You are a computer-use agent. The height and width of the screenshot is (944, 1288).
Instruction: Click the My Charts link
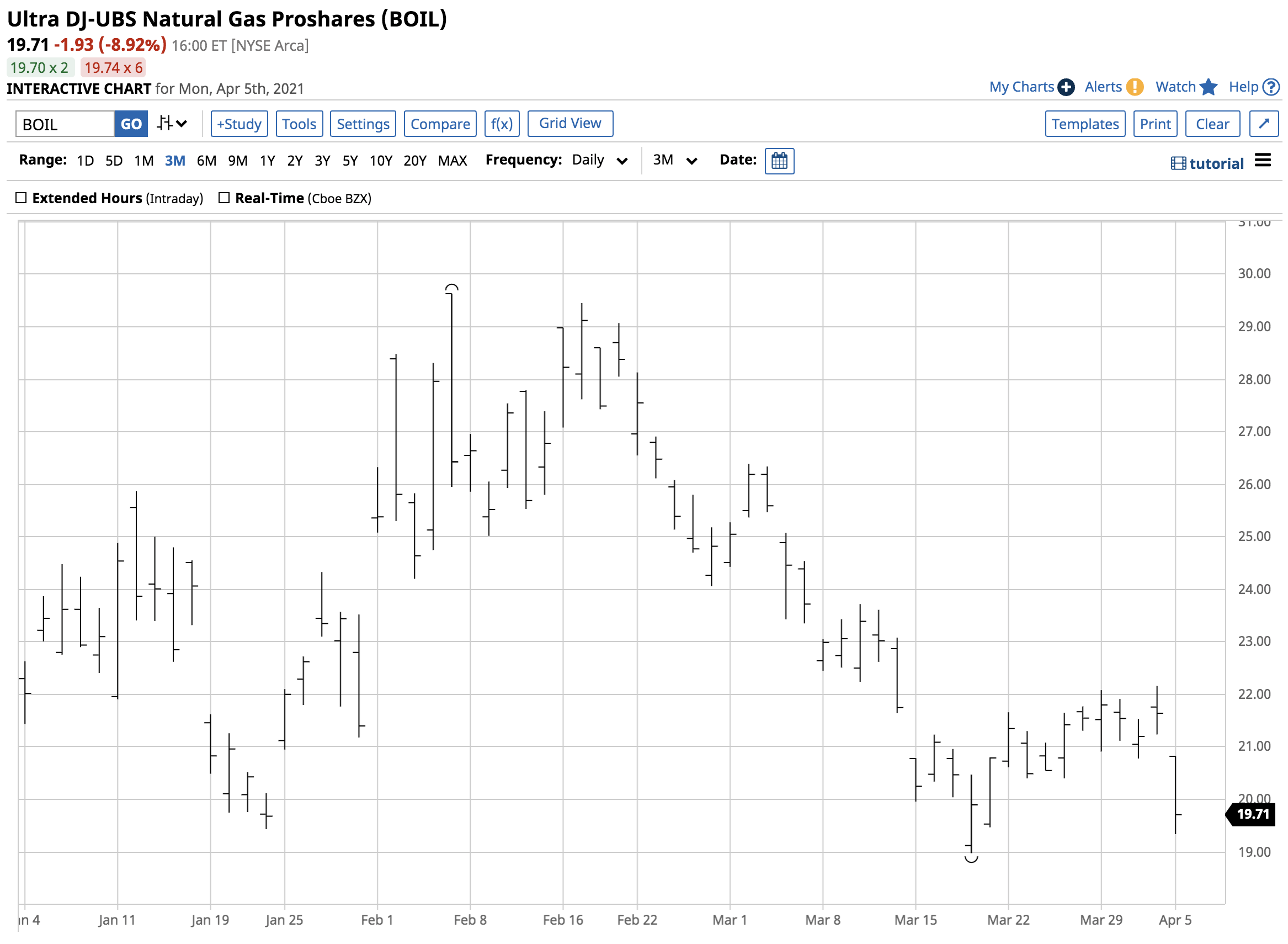tap(1021, 87)
